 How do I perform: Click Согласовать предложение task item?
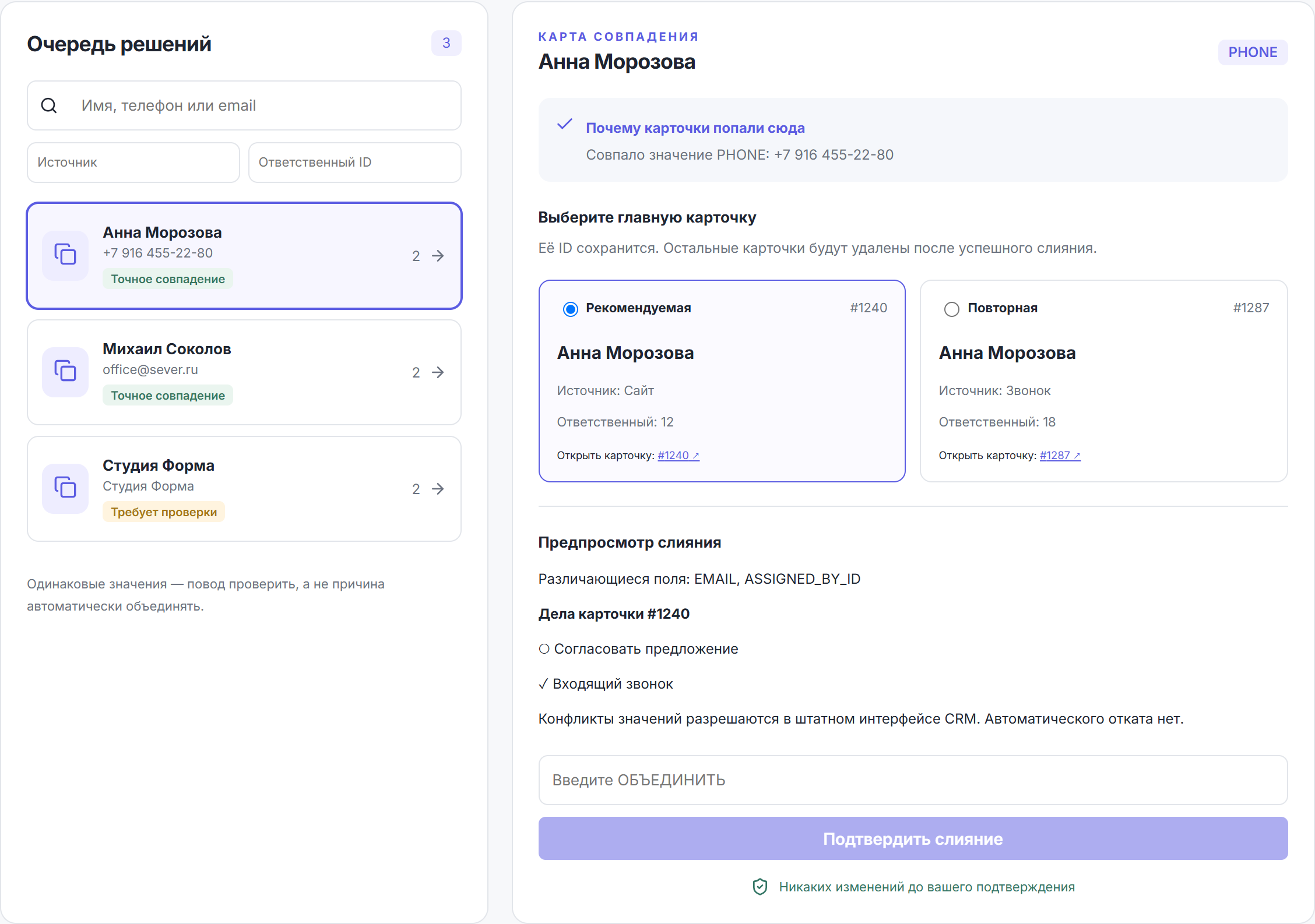click(638, 649)
